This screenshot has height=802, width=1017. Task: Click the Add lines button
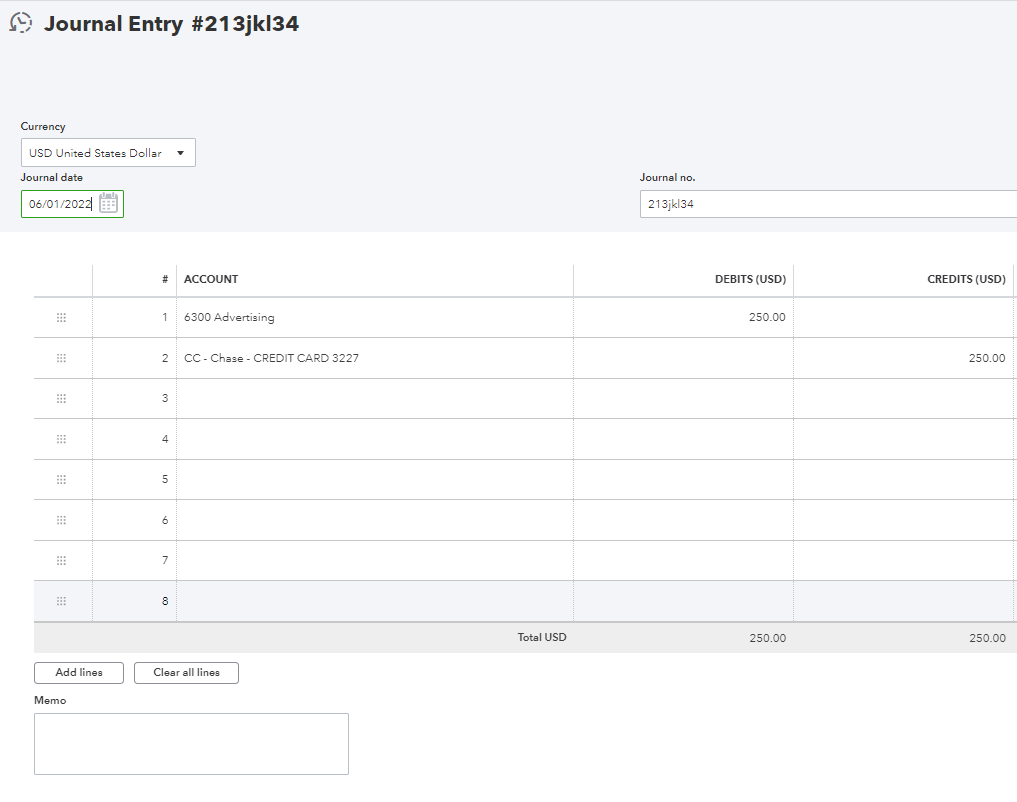pyautogui.click(x=78, y=672)
